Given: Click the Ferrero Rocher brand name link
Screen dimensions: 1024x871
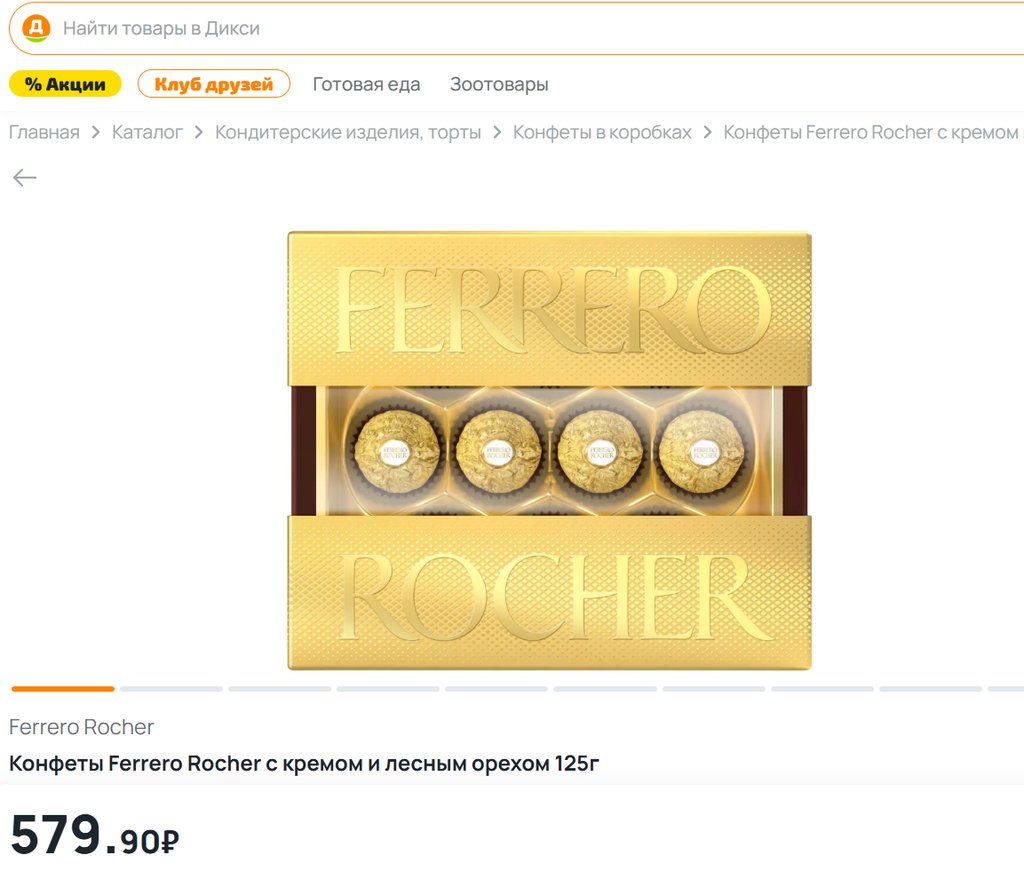Looking at the screenshot, I should (x=82, y=727).
